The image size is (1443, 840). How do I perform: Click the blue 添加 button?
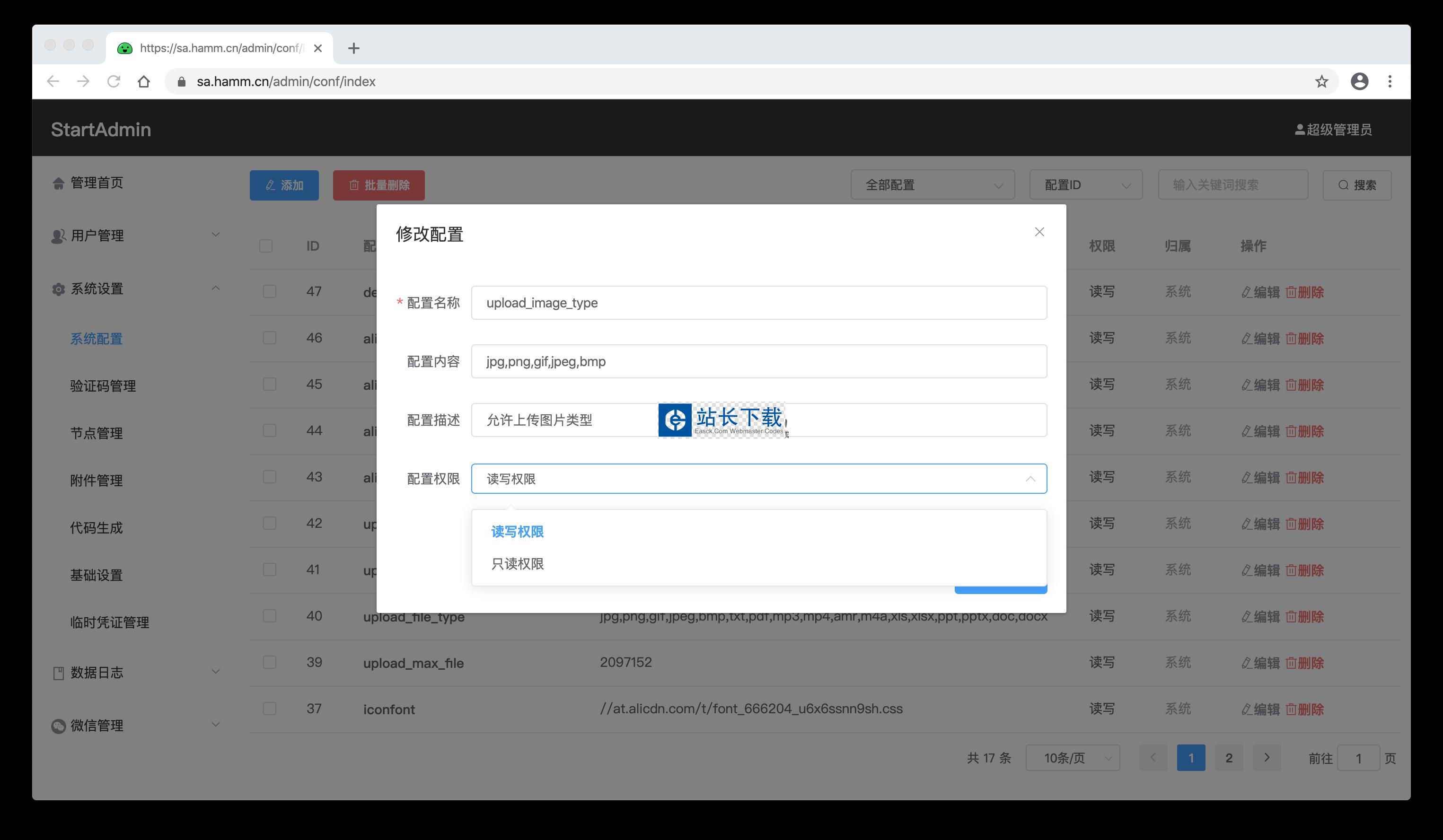tap(284, 185)
